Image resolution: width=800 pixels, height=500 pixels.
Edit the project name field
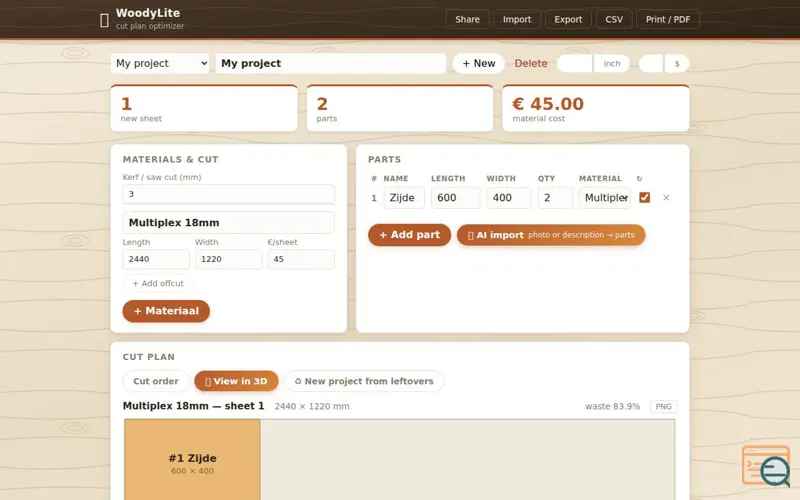tap(331, 63)
